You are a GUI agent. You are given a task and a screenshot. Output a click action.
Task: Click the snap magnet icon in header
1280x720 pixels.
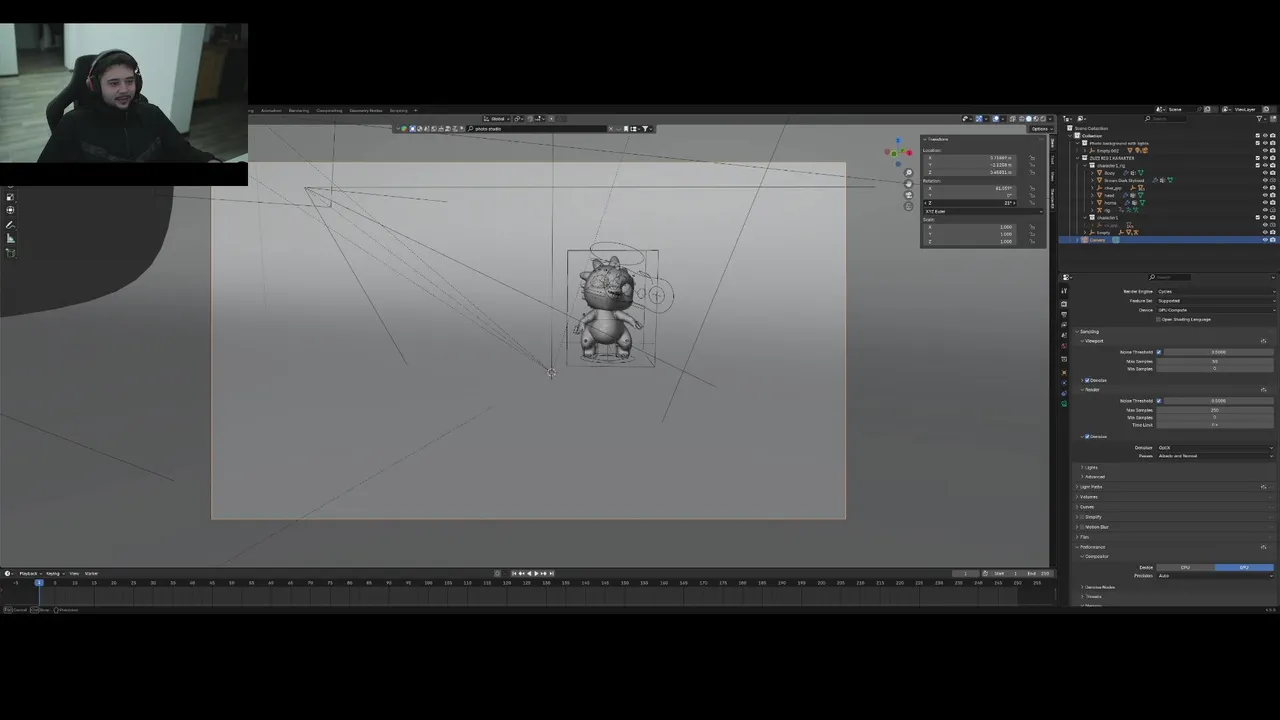[530, 119]
